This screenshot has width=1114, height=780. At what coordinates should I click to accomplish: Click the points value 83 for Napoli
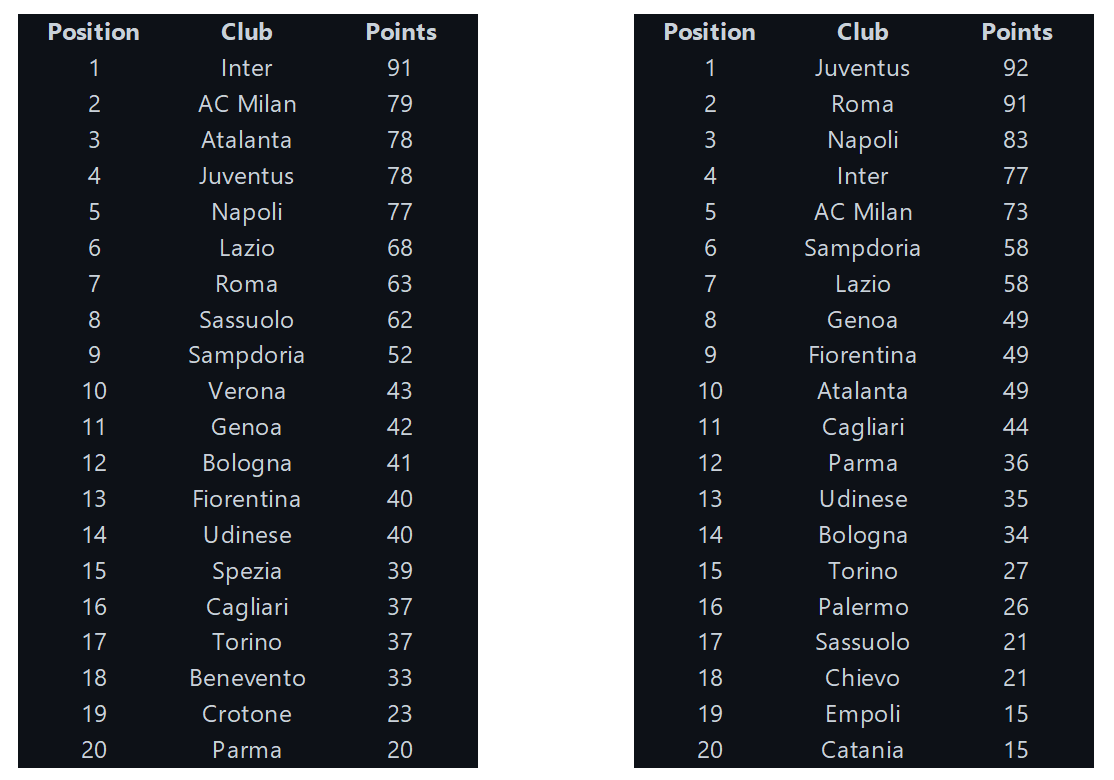[x=1016, y=140]
